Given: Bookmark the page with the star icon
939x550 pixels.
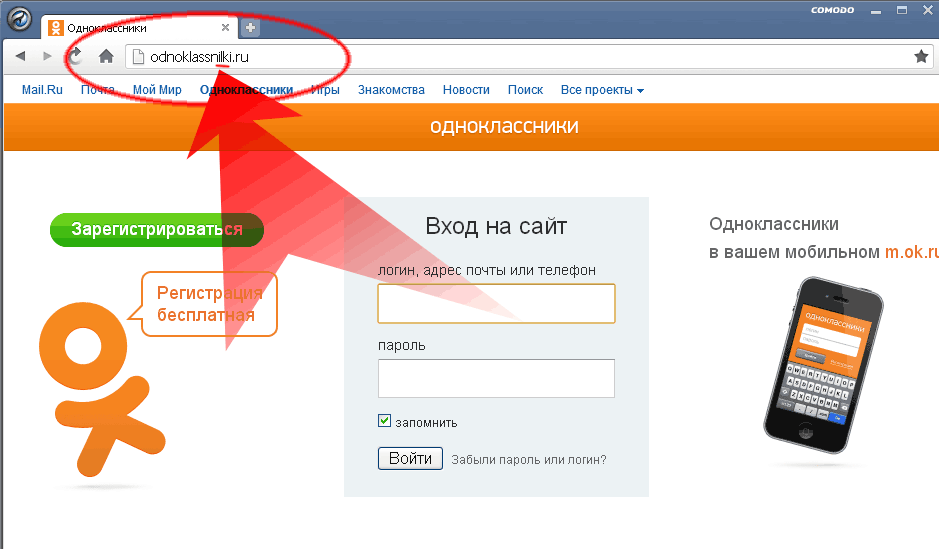Looking at the screenshot, I should [921, 56].
